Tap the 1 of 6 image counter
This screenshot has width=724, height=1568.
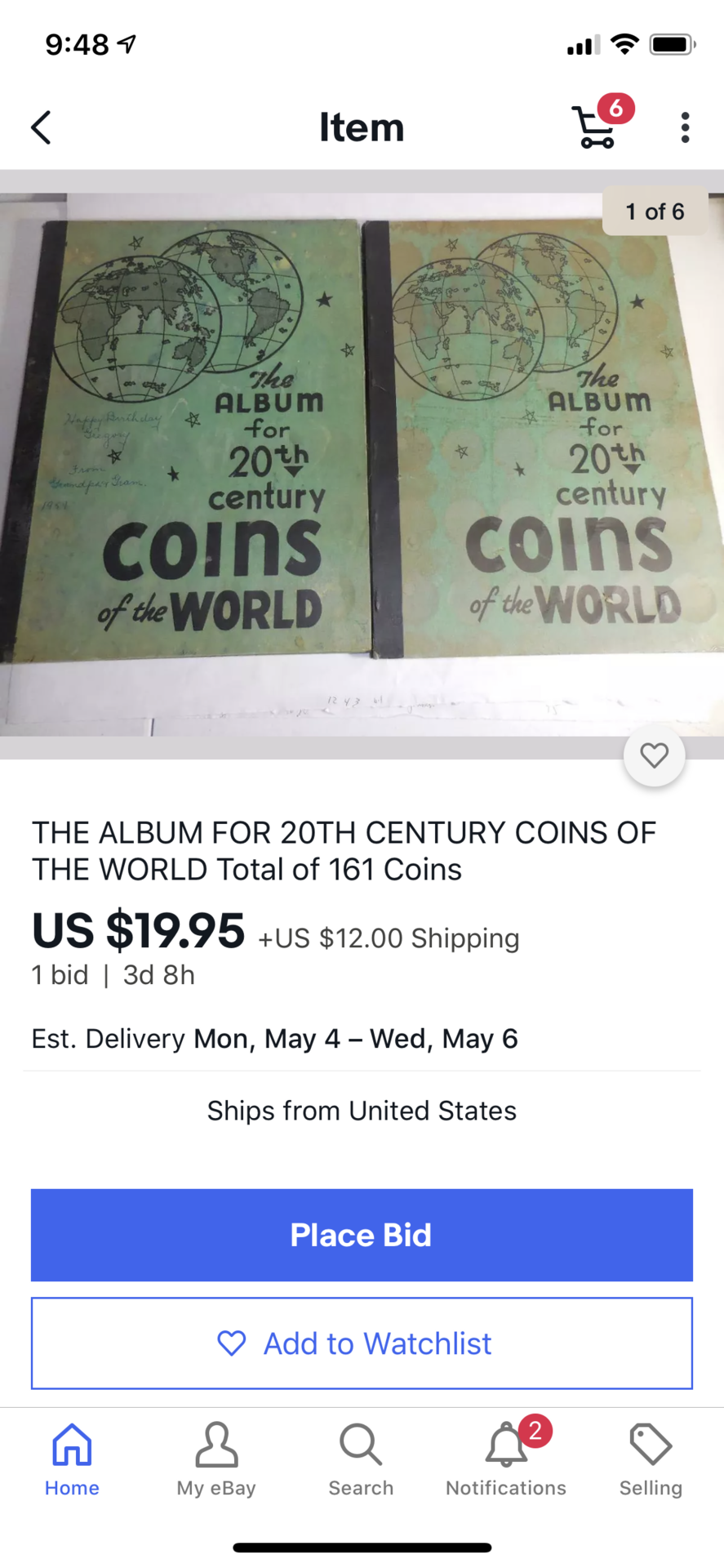point(655,212)
